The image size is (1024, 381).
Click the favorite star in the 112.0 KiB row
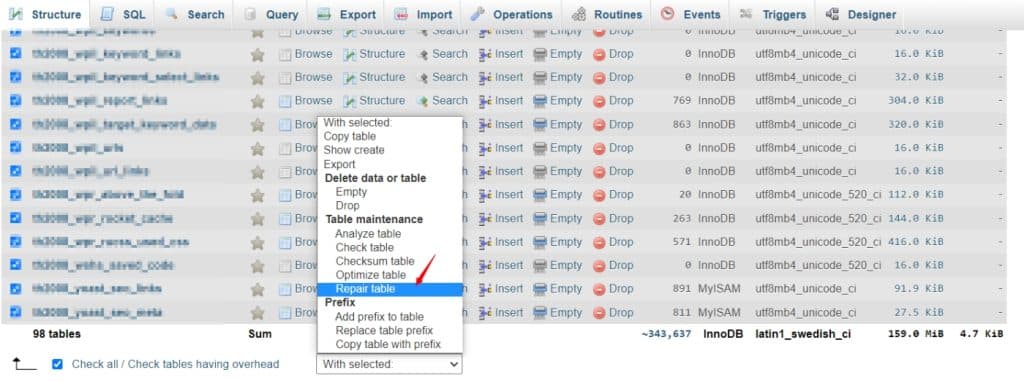coord(258,195)
